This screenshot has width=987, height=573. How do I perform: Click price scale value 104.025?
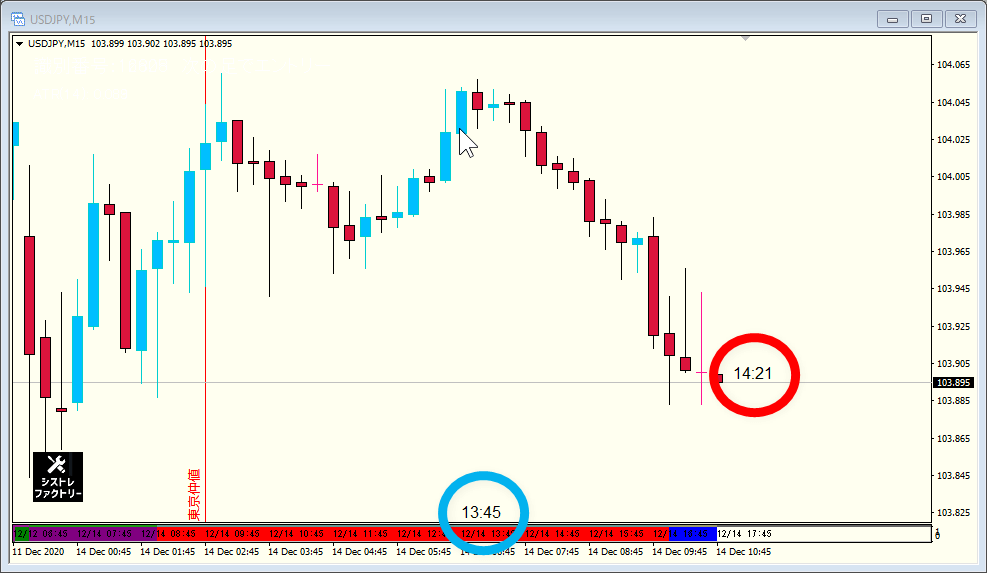click(953, 140)
